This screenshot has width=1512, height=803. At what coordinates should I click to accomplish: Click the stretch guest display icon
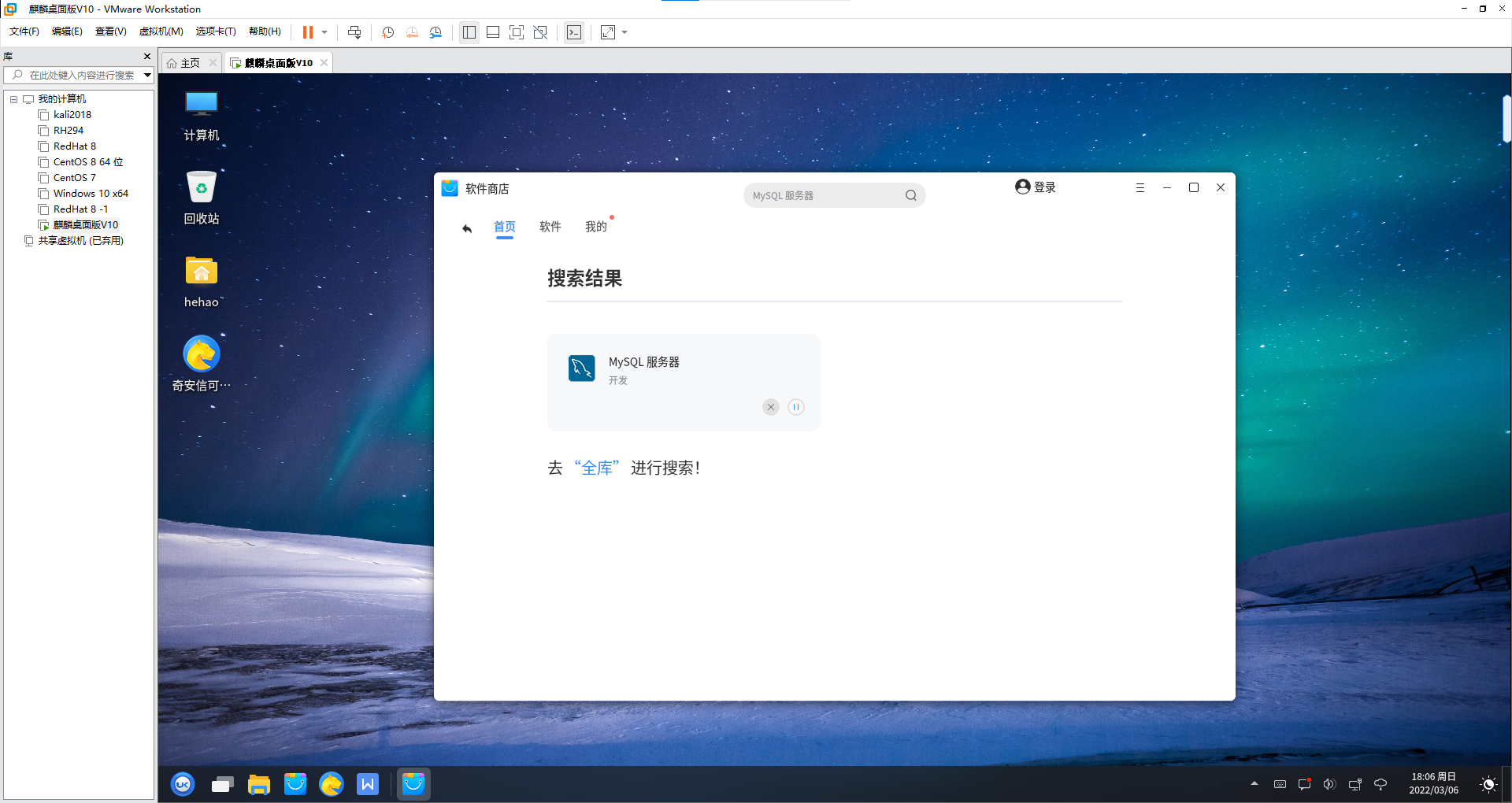608,32
